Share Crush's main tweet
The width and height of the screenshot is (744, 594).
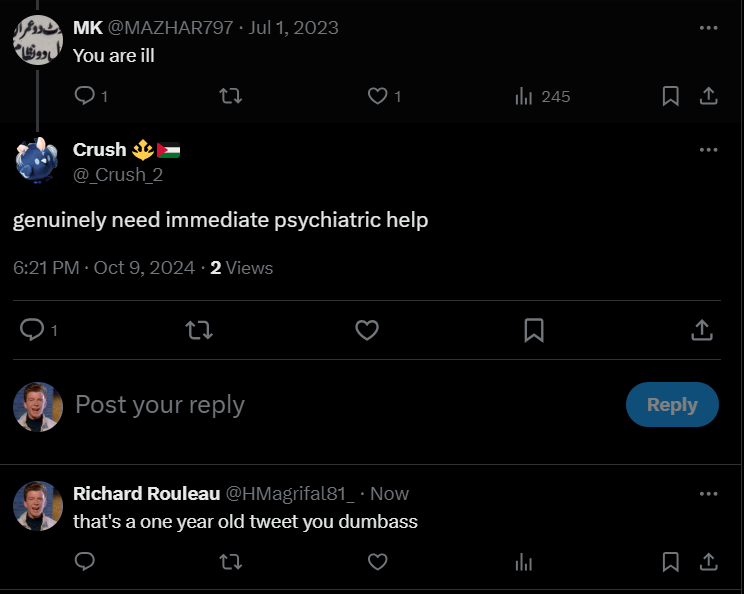click(702, 330)
